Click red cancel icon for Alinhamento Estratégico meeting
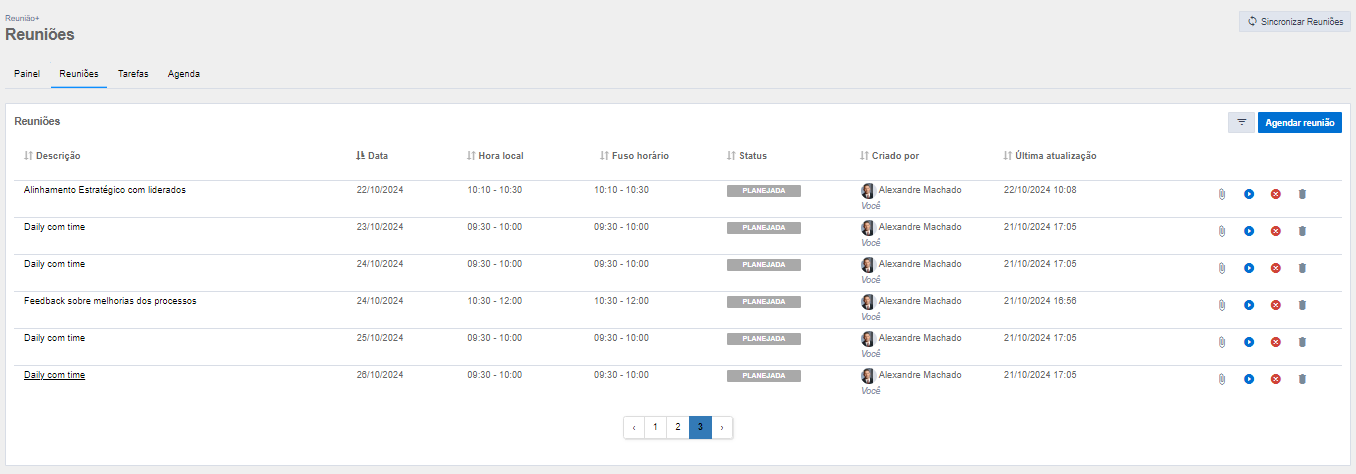The height and width of the screenshot is (474, 1356). point(1275,194)
